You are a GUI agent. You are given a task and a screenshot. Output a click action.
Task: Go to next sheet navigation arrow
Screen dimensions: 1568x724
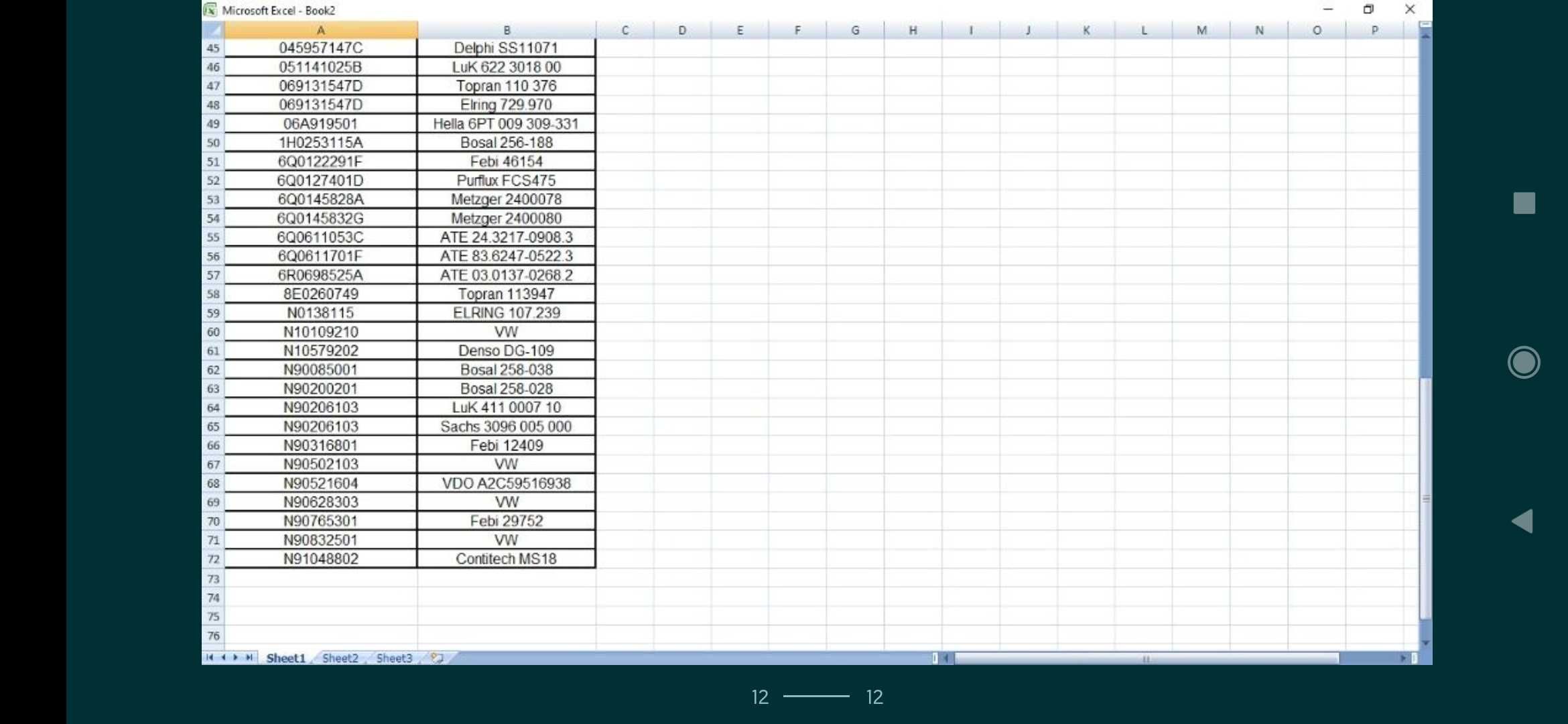[x=235, y=658]
